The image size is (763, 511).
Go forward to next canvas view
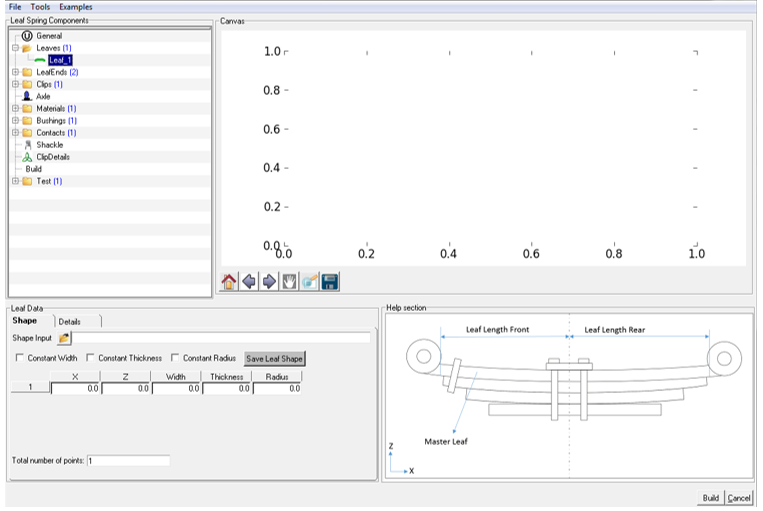[268, 282]
